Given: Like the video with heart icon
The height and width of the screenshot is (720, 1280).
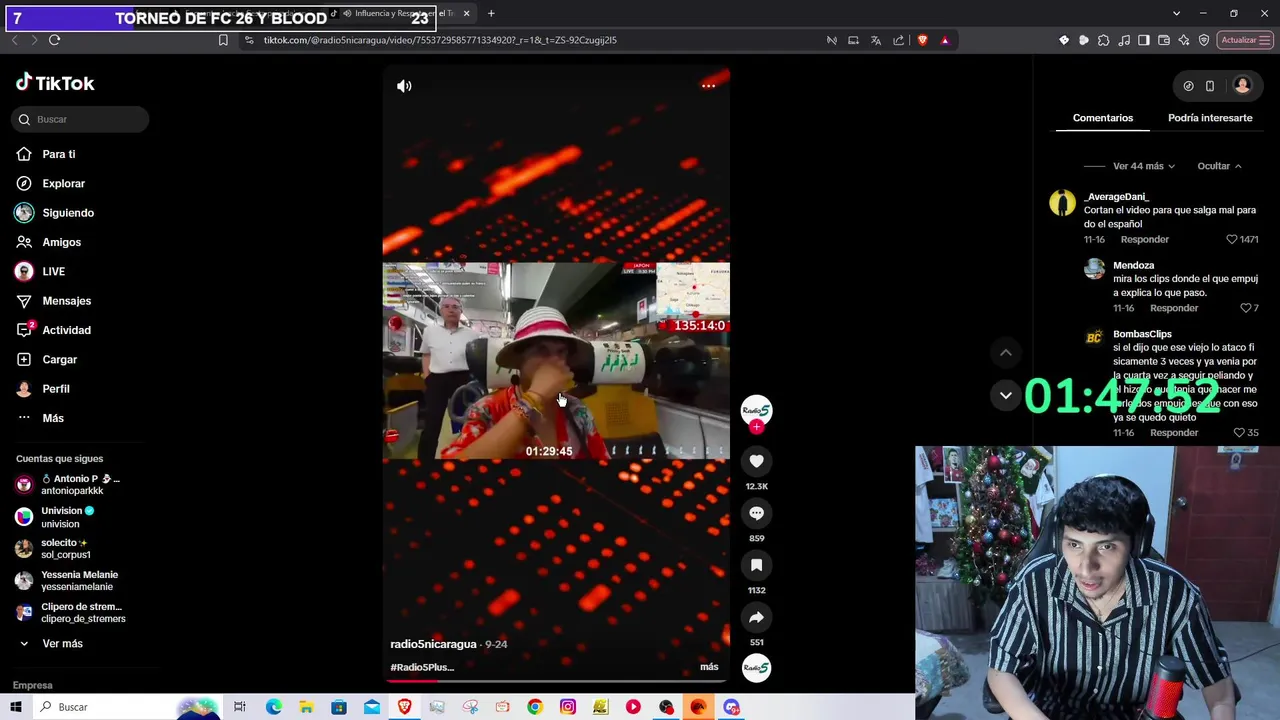Looking at the screenshot, I should click(x=756, y=461).
